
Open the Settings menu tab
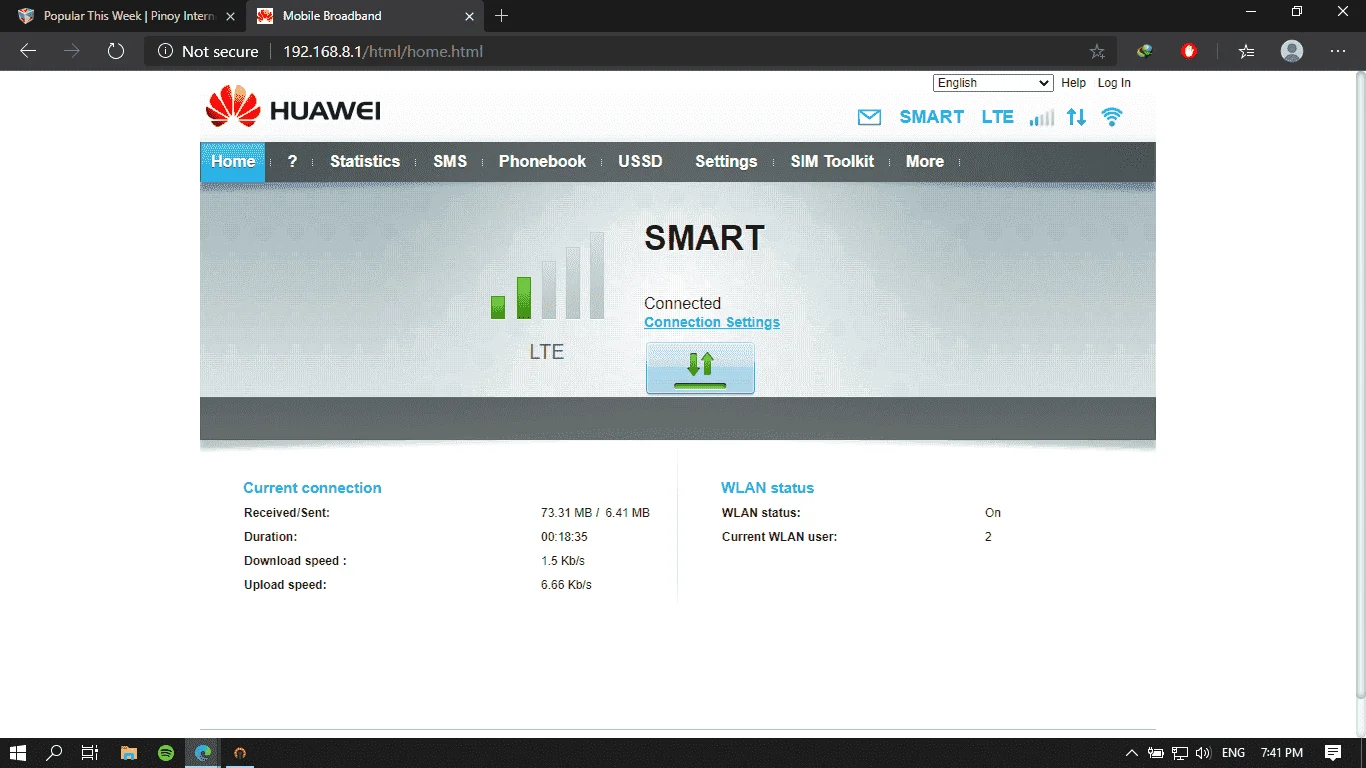(x=726, y=162)
